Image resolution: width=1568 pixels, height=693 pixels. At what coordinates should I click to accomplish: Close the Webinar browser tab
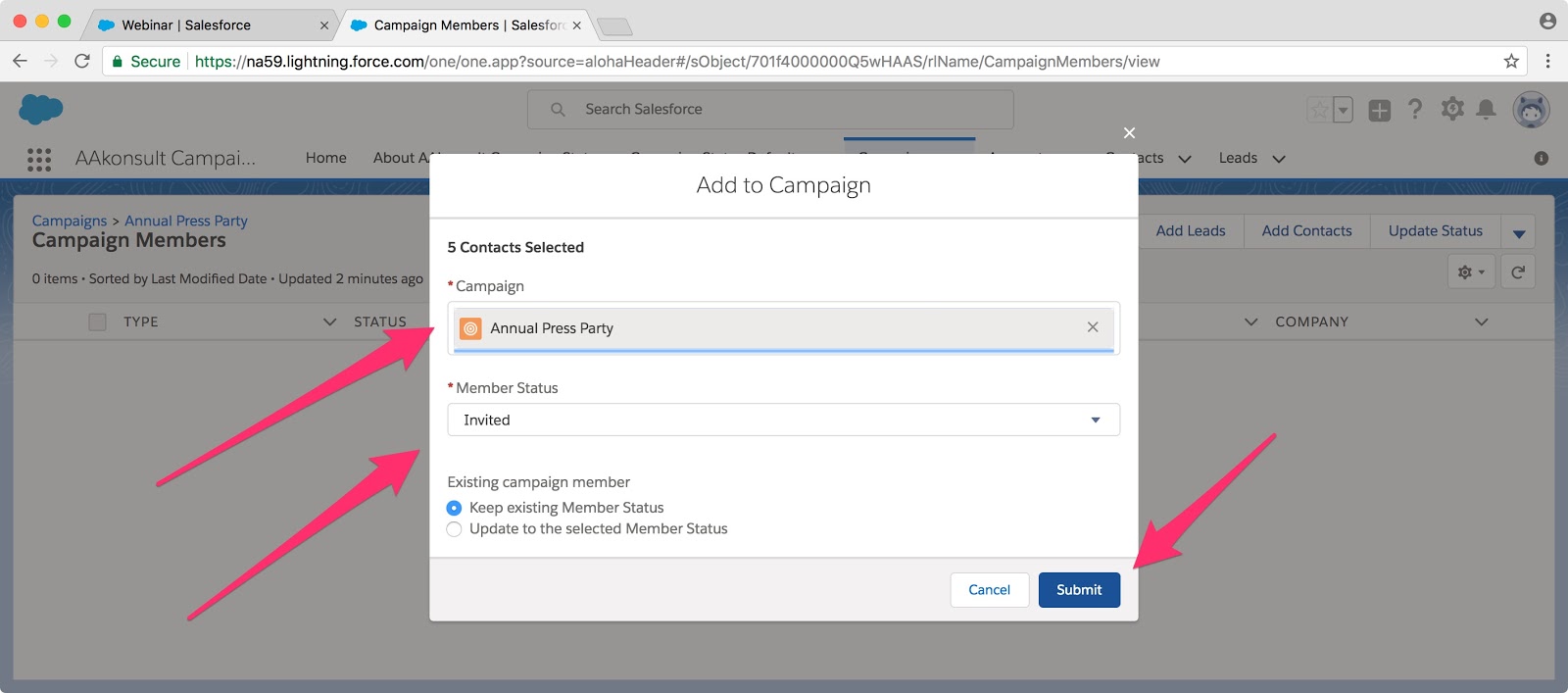(324, 25)
